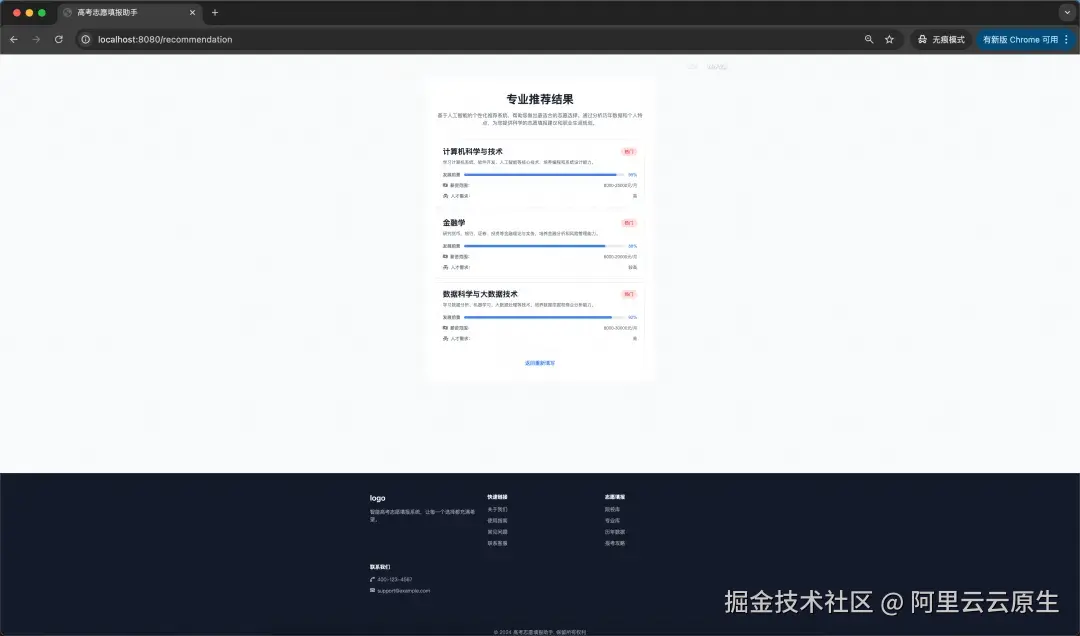
Task: Click the site info icon in address bar
Action: [x=87, y=40]
